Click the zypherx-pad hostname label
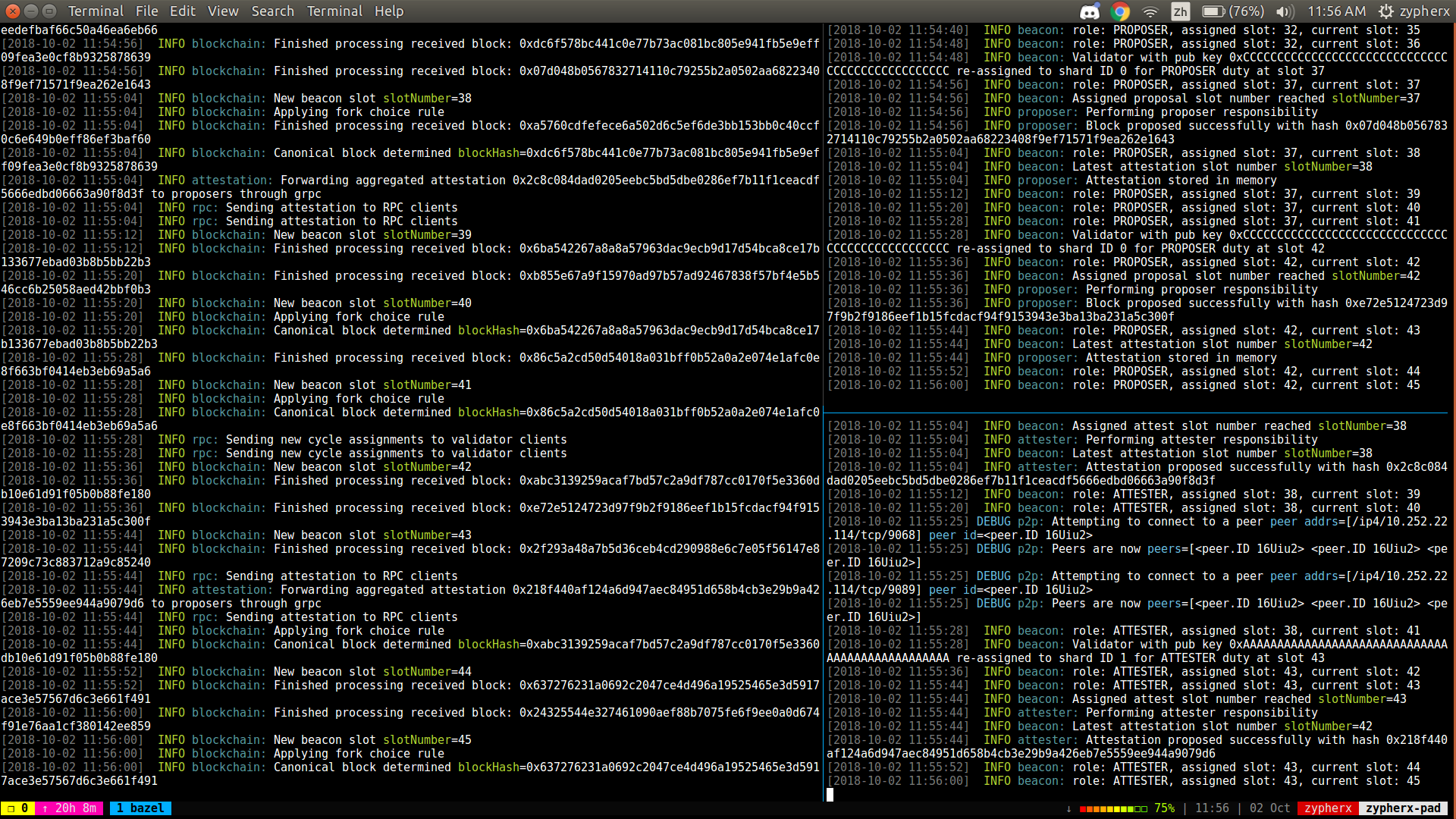 point(1403,808)
